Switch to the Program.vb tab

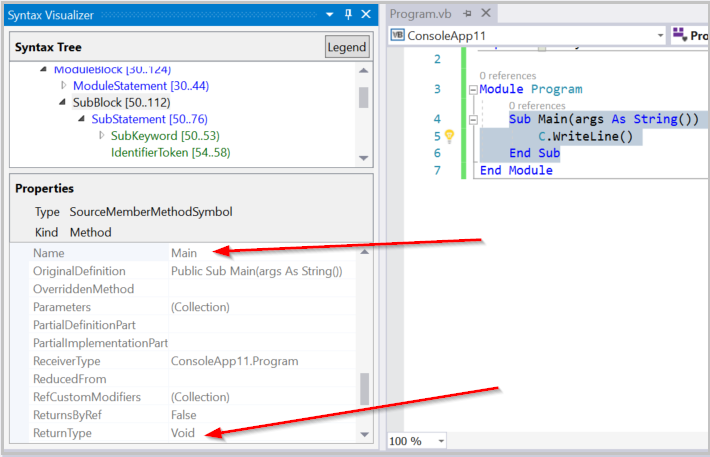(x=420, y=14)
